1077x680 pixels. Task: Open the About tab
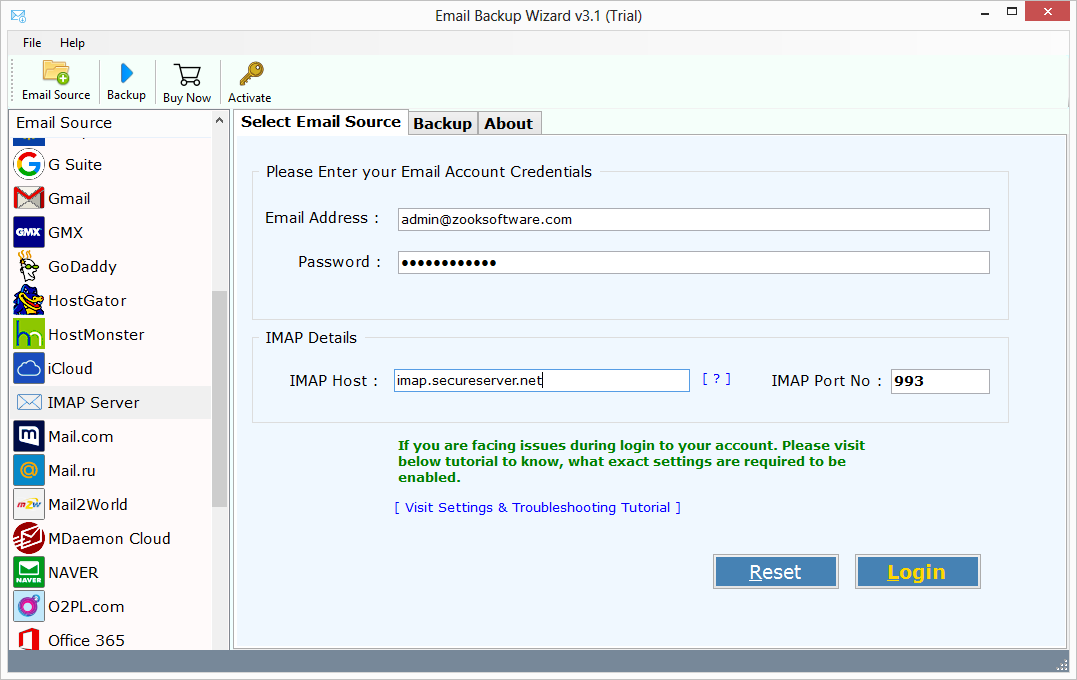508,123
